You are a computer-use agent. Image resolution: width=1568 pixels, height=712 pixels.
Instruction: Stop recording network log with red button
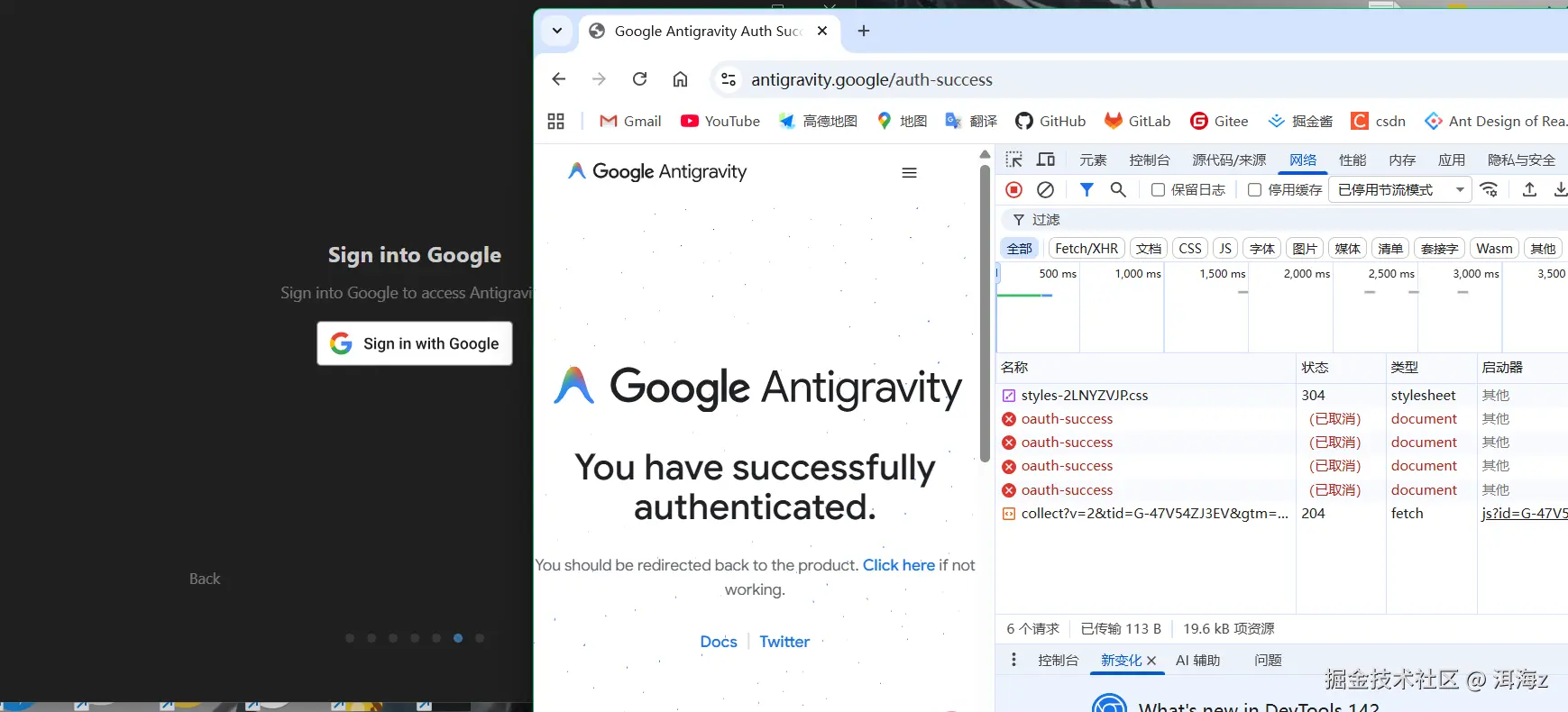[x=1013, y=189]
